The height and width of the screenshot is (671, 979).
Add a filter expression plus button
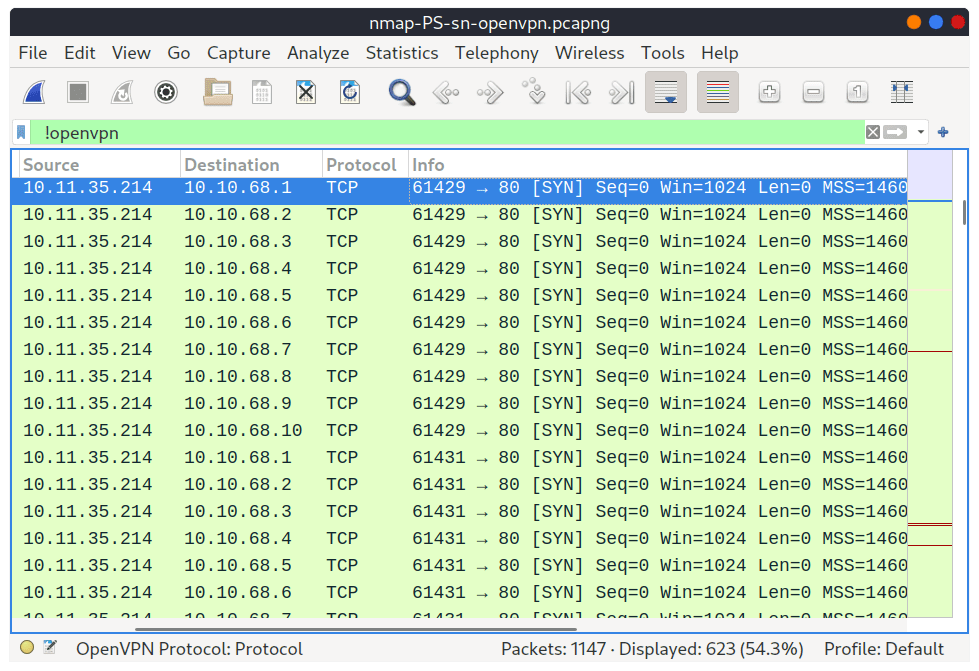943,132
